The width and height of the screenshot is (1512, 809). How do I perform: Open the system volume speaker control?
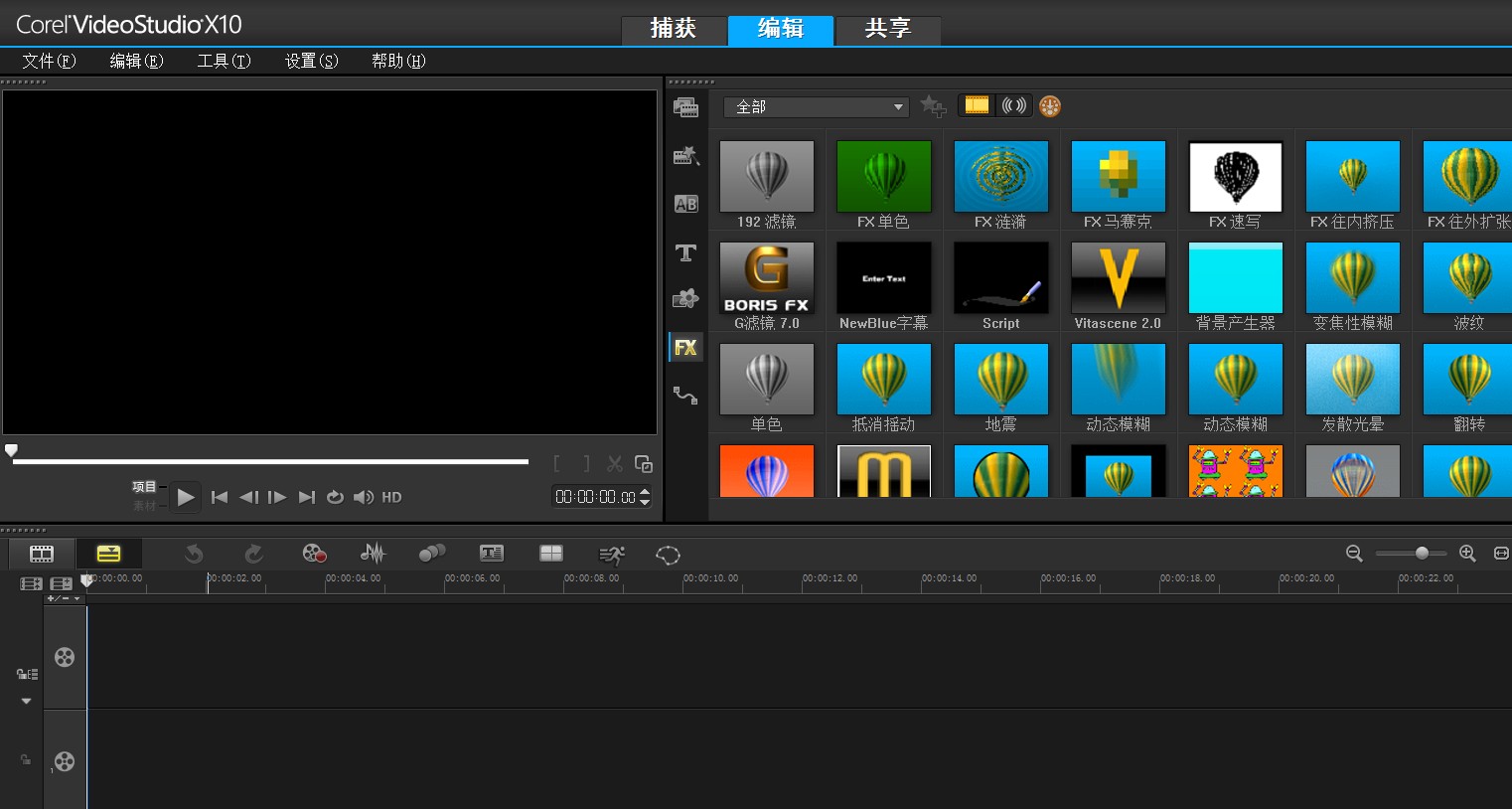[364, 497]
